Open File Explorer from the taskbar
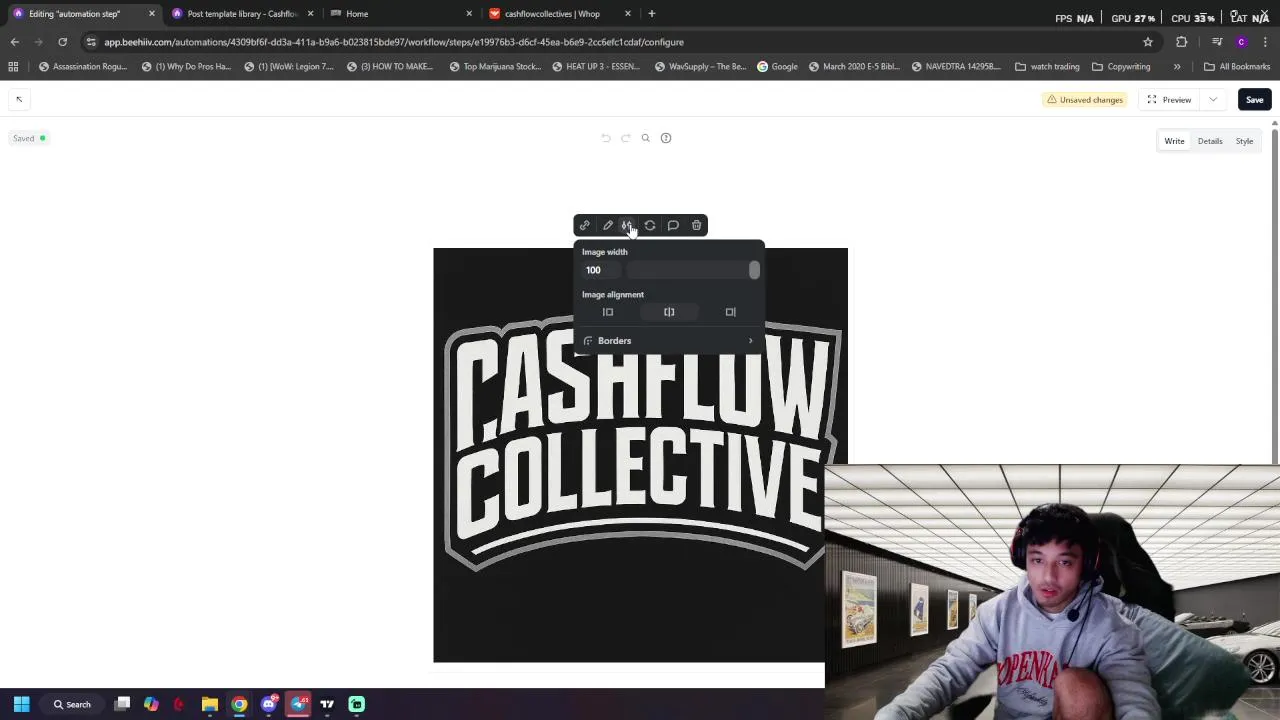This screenshot has width=1280, height=720. 210,704
